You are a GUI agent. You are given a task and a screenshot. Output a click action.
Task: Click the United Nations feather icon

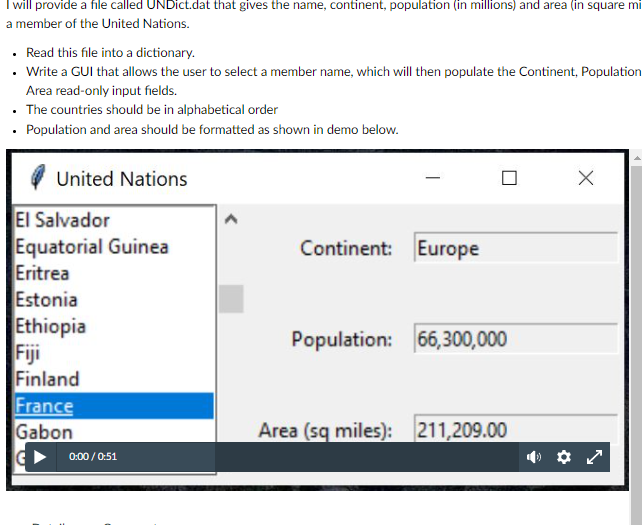coord(38,178)
